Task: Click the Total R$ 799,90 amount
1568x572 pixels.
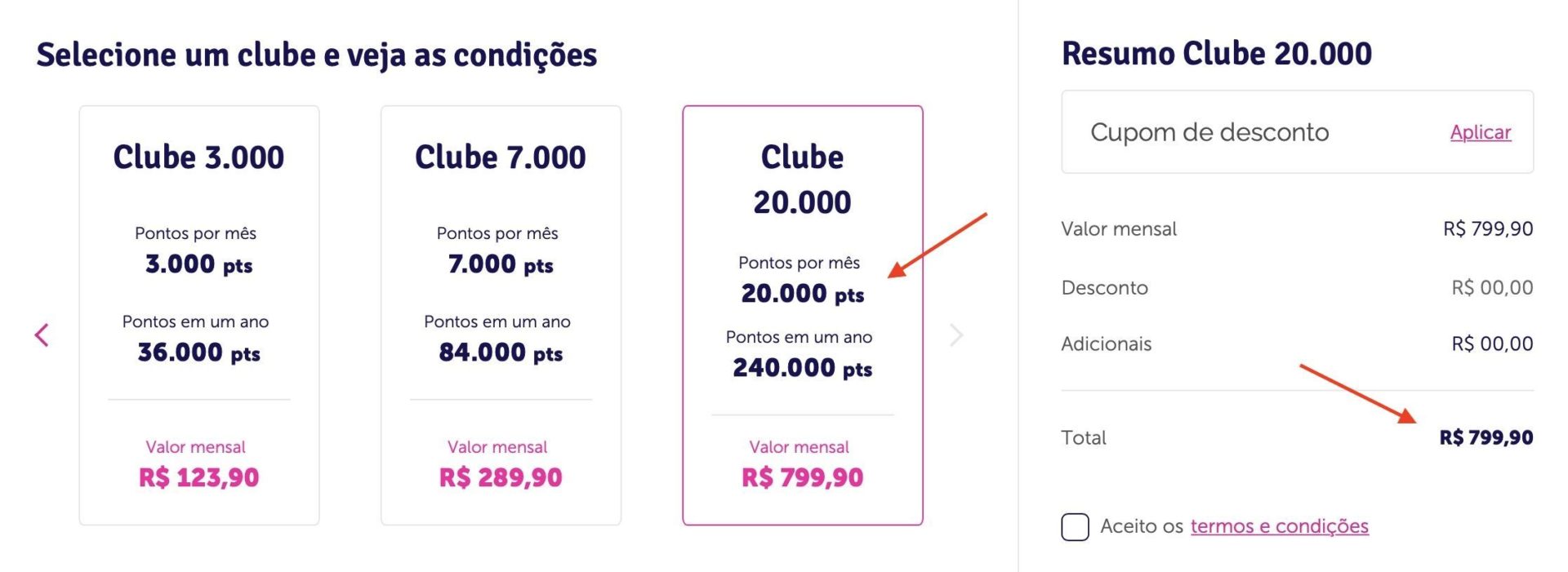Action: tap(1486, 437)
